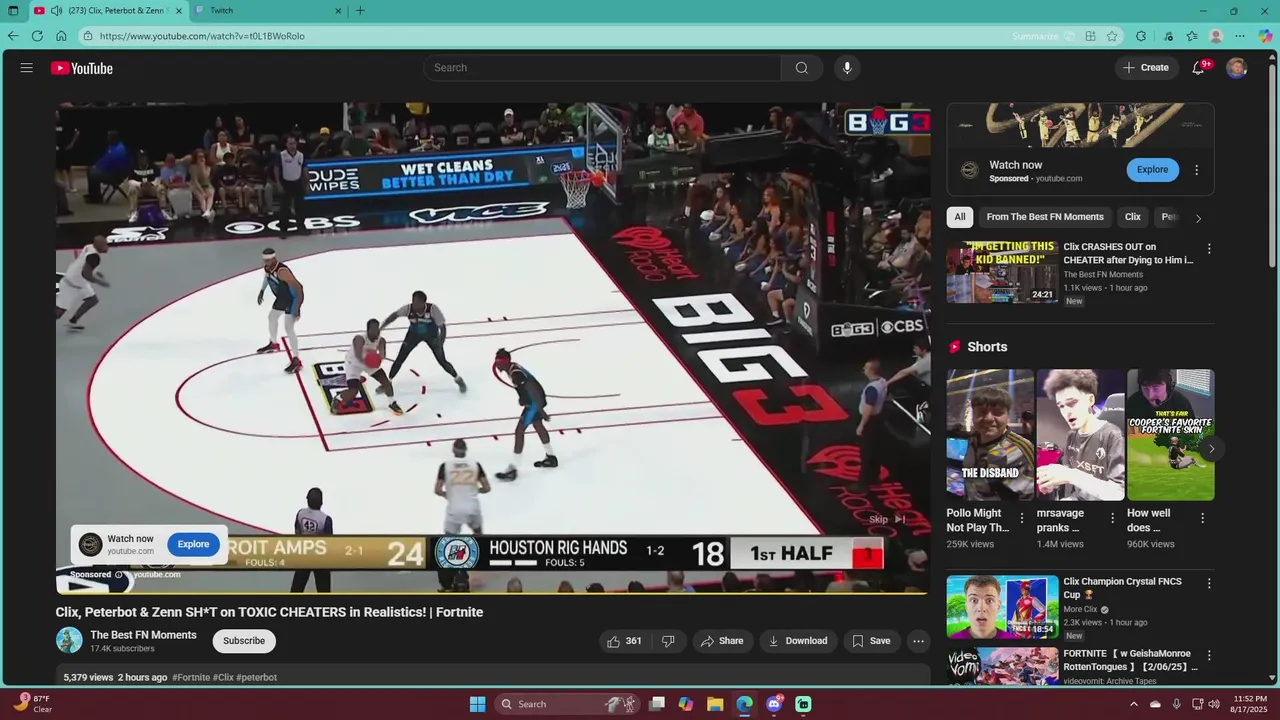Open more actions ellipsis under video
Image resolution: width=1280 pixels, height=720 pixels.
[x=918, y=641]
